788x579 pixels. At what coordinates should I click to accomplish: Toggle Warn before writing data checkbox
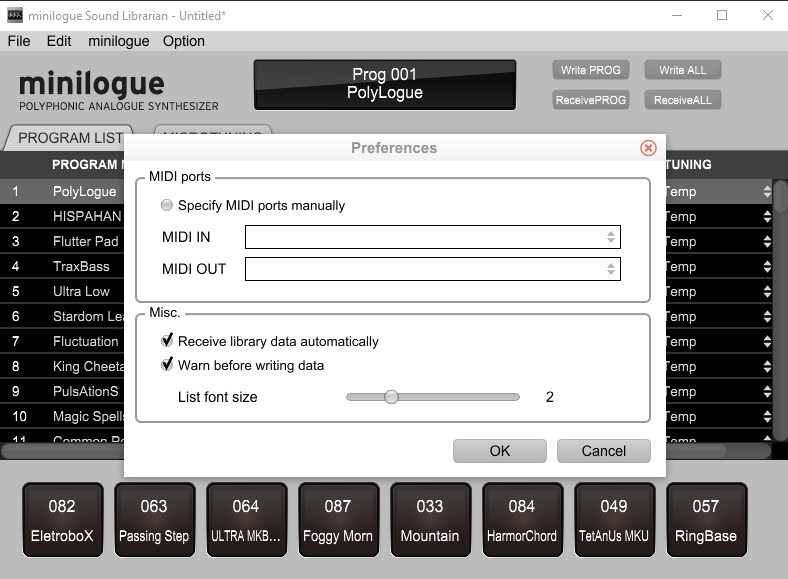tap(167, 365)
